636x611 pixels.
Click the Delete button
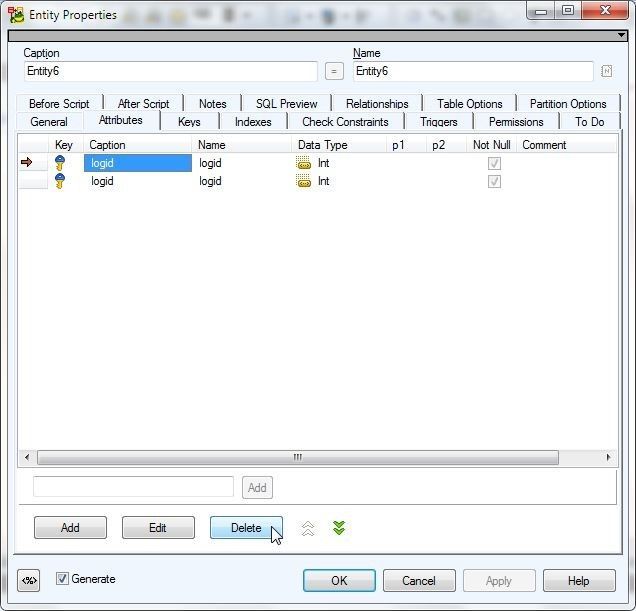point(246,527)
